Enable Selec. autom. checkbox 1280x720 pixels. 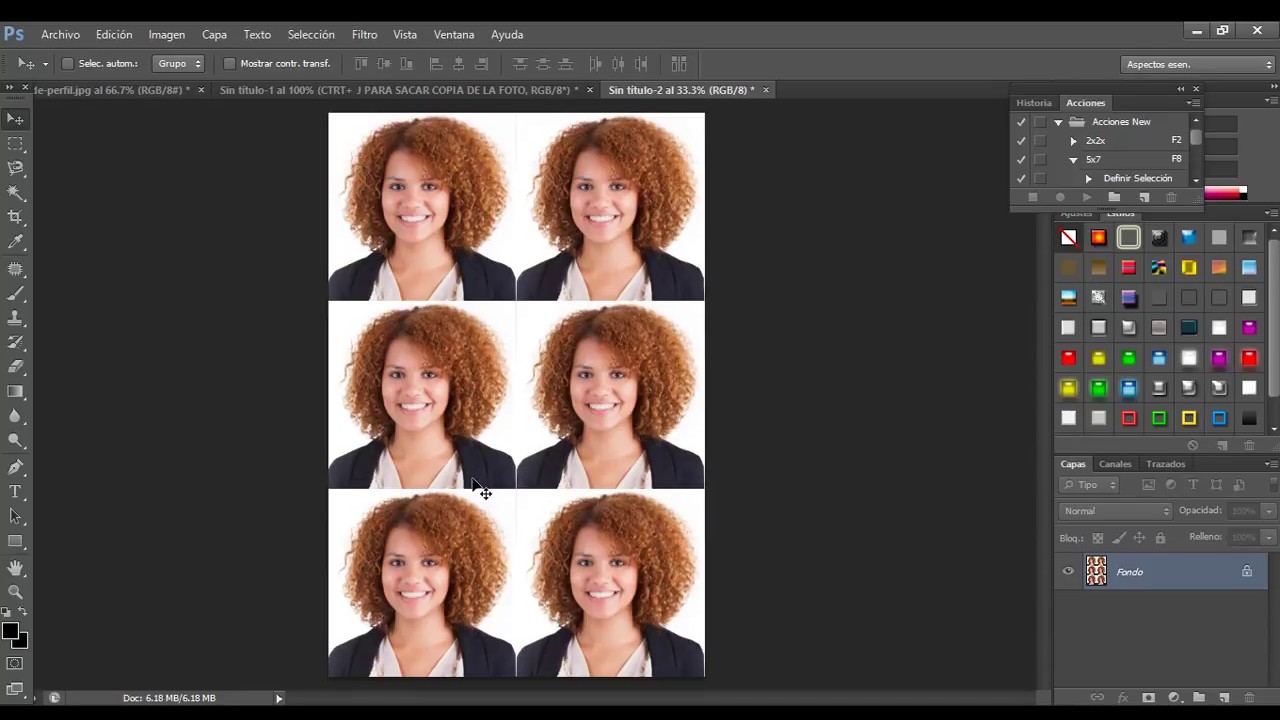pos(67,64)
